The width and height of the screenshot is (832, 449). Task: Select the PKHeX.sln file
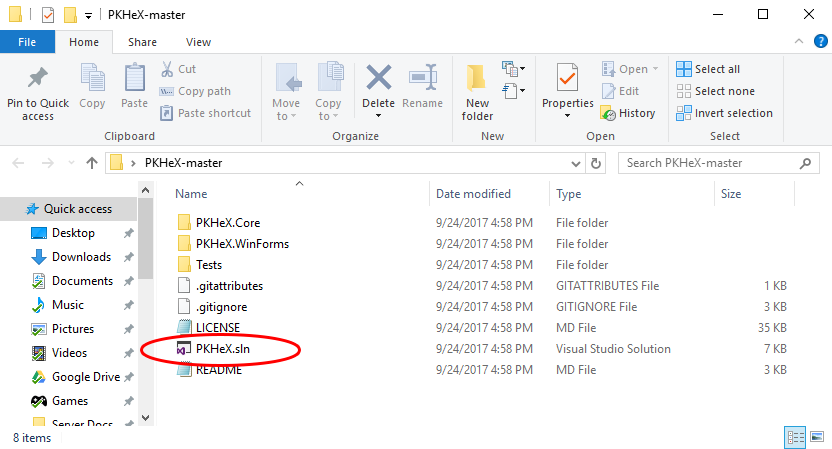[223, 349]
